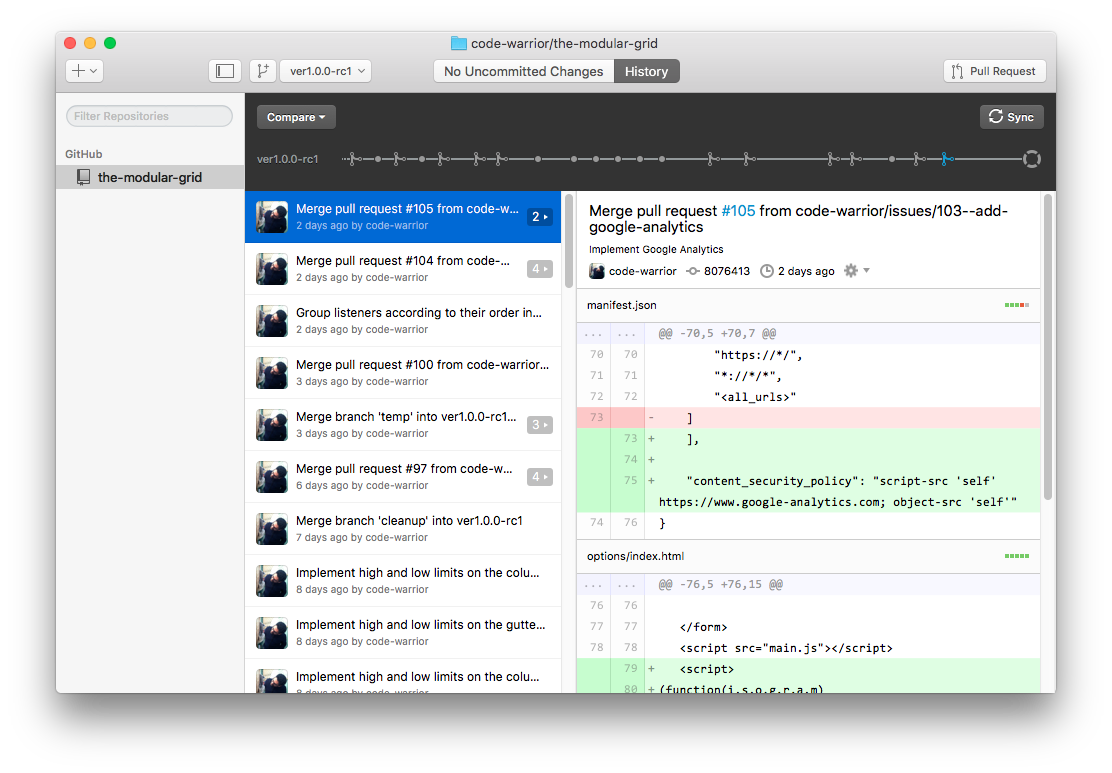Click the GitHub section header in sidebar
This screenshot has width=1112, height=773.
coord(84,154)
